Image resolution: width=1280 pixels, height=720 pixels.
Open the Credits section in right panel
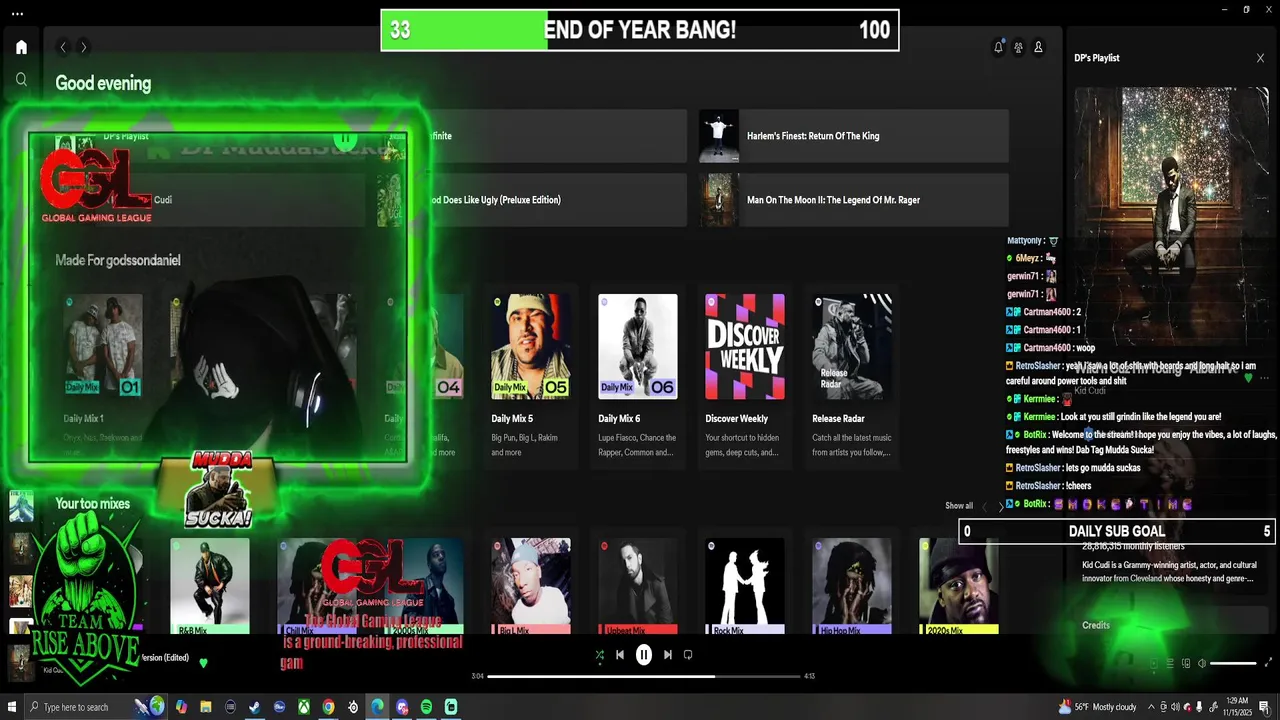pyautogui.click(x=1096, y=625)
